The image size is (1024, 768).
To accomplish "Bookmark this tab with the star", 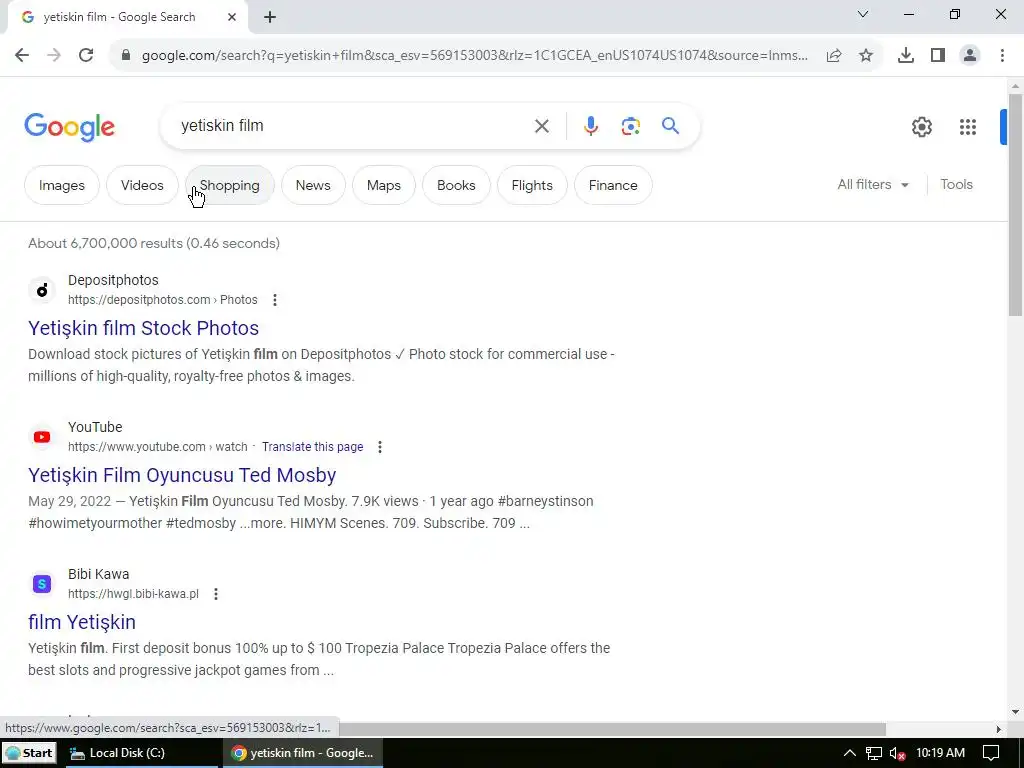I will (x=866, y=56).
